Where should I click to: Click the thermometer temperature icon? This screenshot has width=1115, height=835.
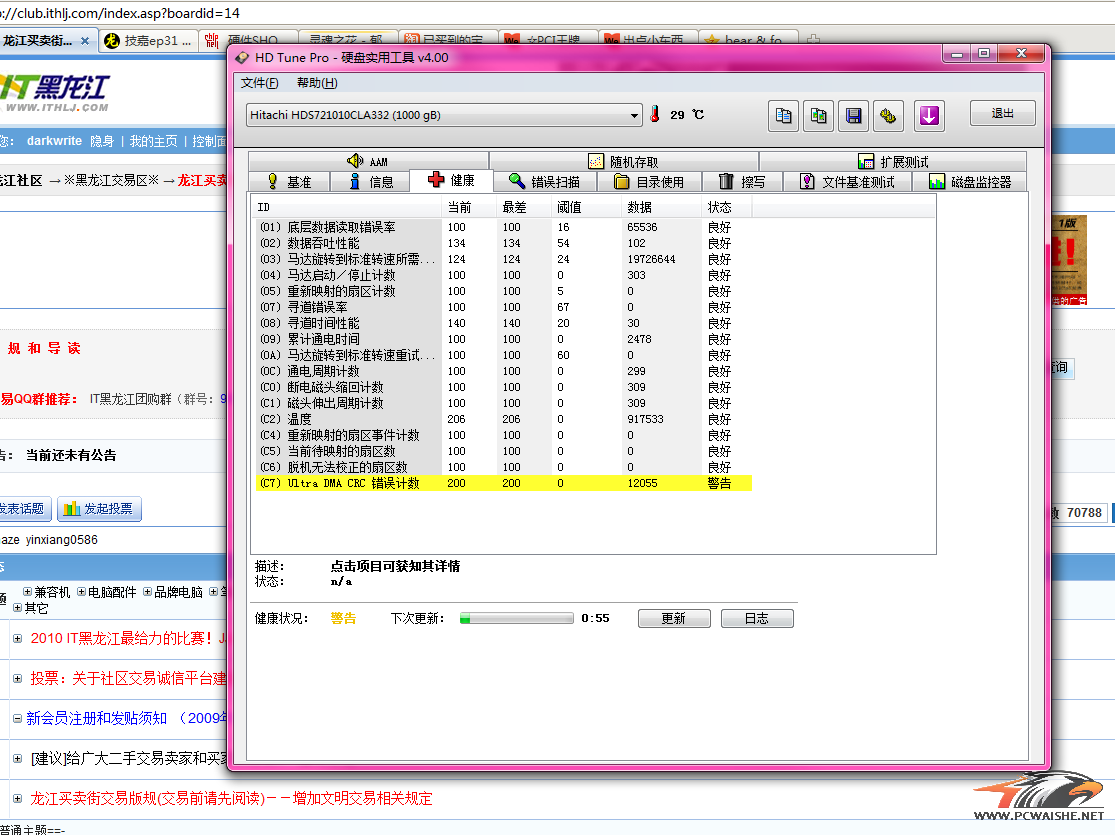[655, 115]
